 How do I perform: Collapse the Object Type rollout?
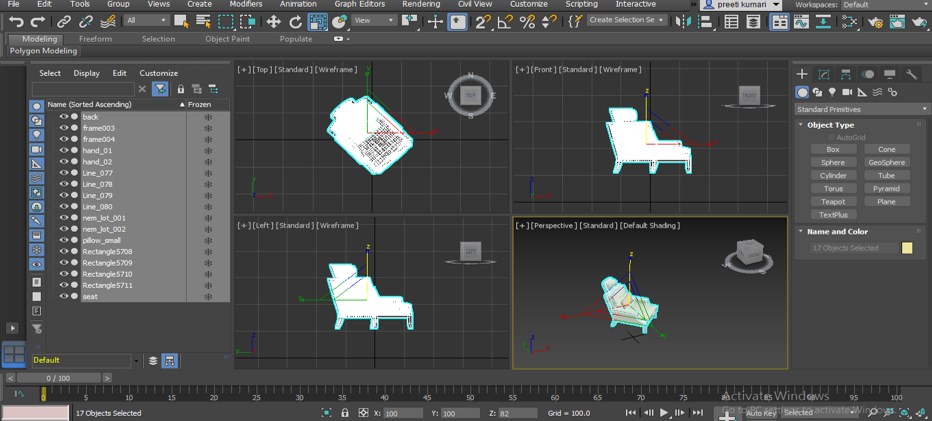click(x=830, y=125)
